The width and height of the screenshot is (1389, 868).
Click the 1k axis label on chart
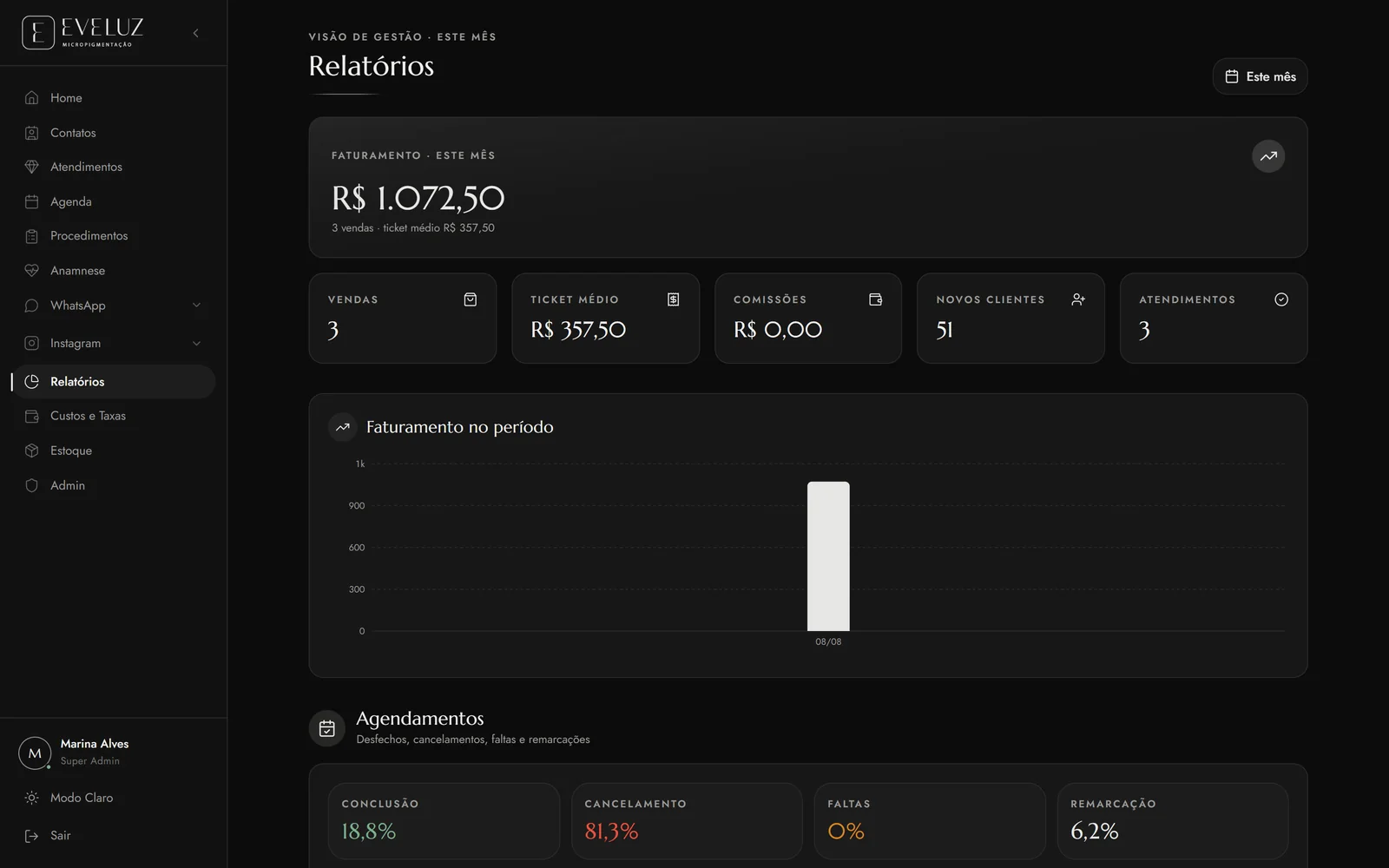click(360, 464)
